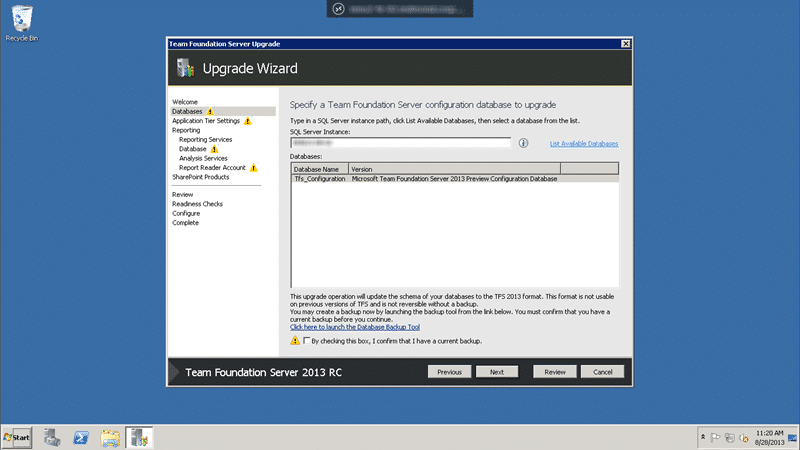
Task: Open Windows Explorer folder icon in taskbar
Action: (x=110, y=438)
